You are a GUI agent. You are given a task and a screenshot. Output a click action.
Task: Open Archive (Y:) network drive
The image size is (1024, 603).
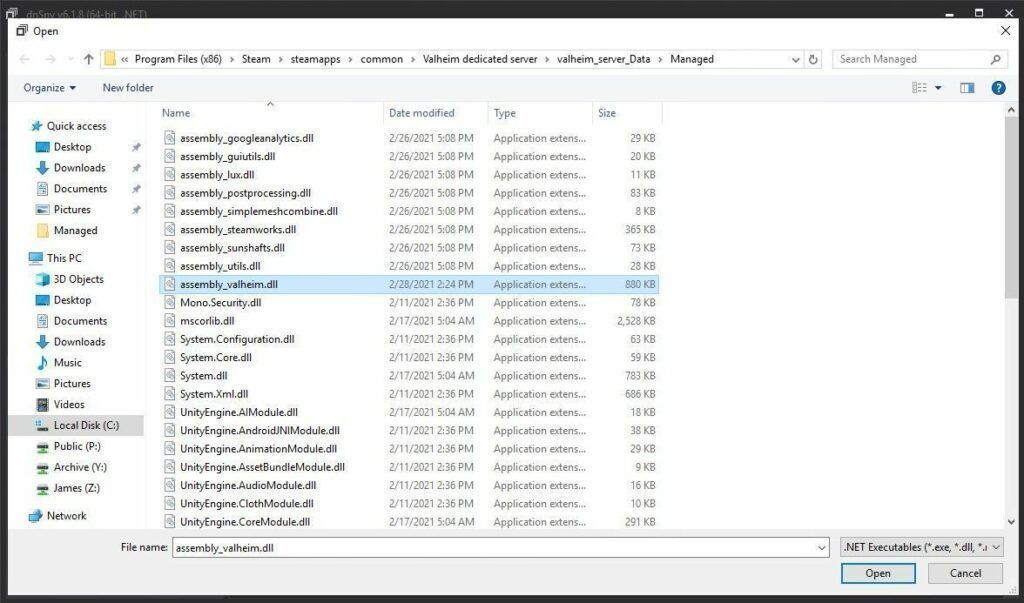click(80, 467)
